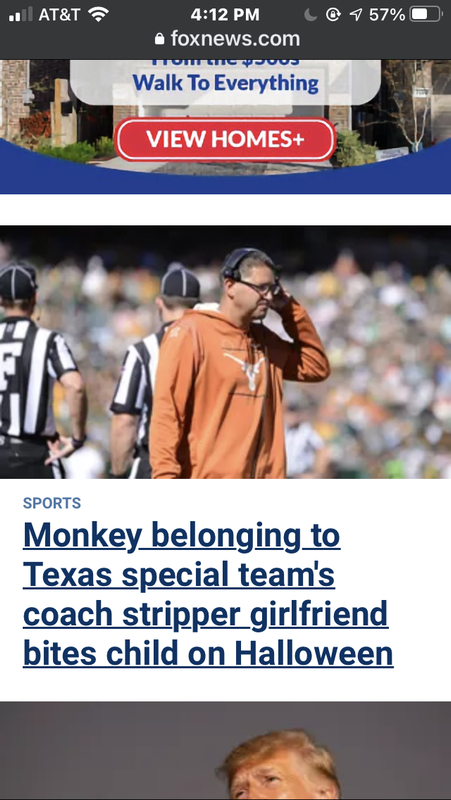Screen dimensions: 451x800
Task: Tap the battery indicator icon
Action: click(426, 14)
